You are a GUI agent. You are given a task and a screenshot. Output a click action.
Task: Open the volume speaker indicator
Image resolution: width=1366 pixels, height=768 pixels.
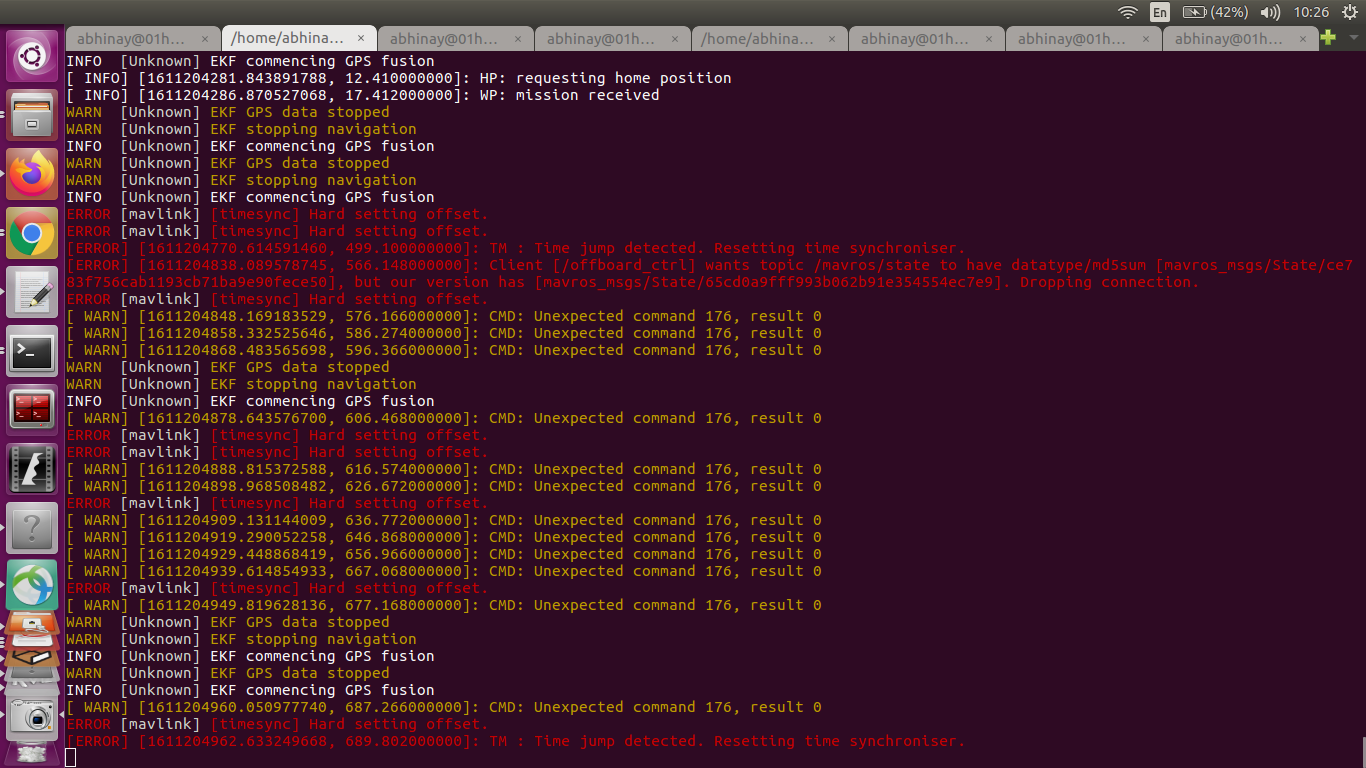tap(1271, 12)
